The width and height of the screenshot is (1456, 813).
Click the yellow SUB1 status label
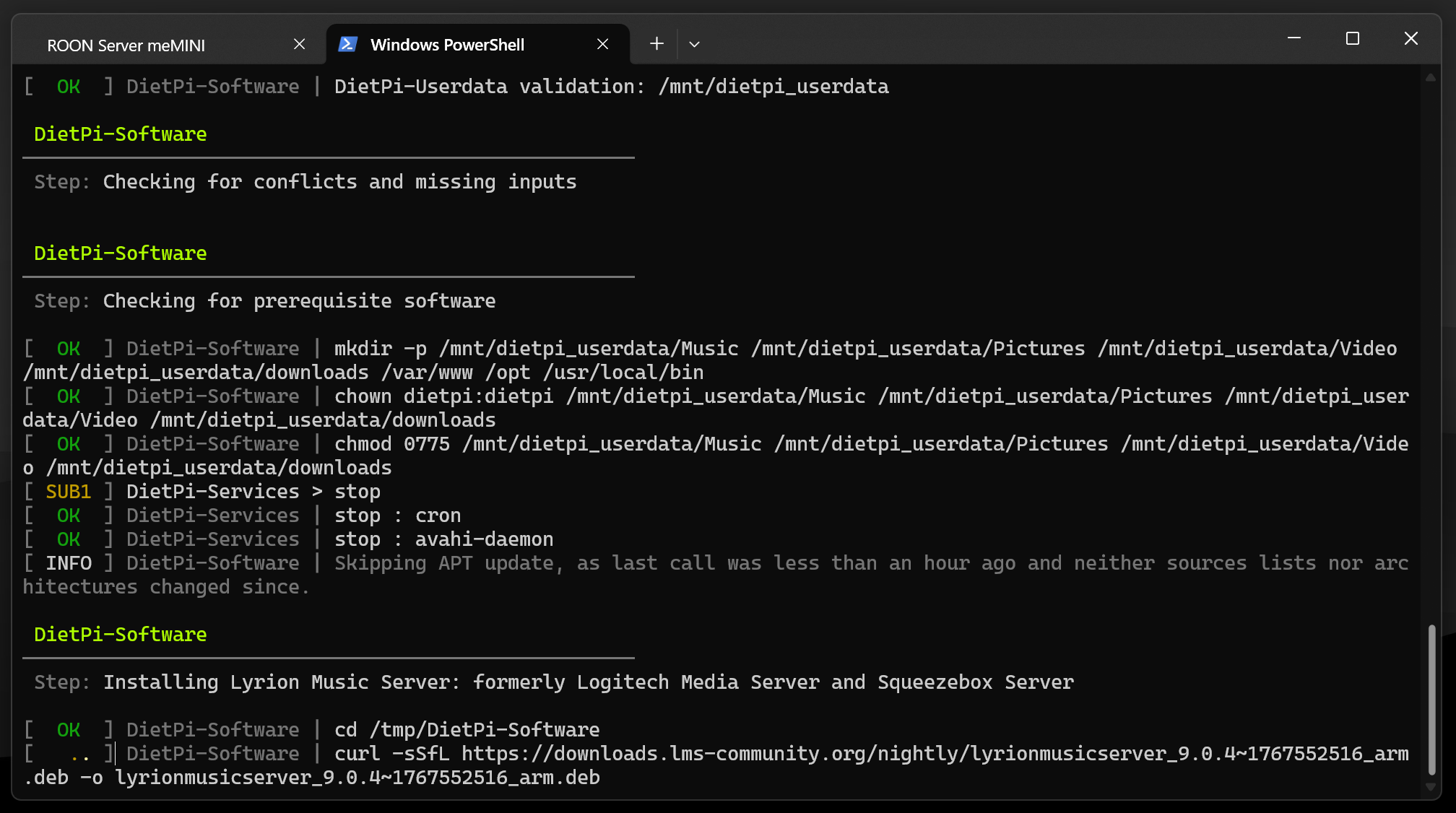coord(69,492)
